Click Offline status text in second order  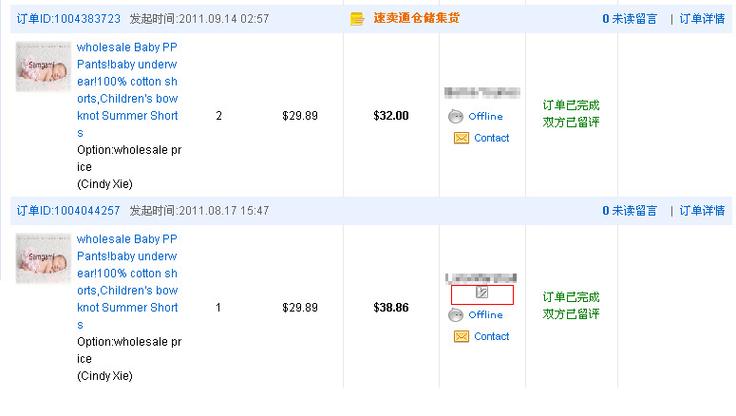pos(485,315)
